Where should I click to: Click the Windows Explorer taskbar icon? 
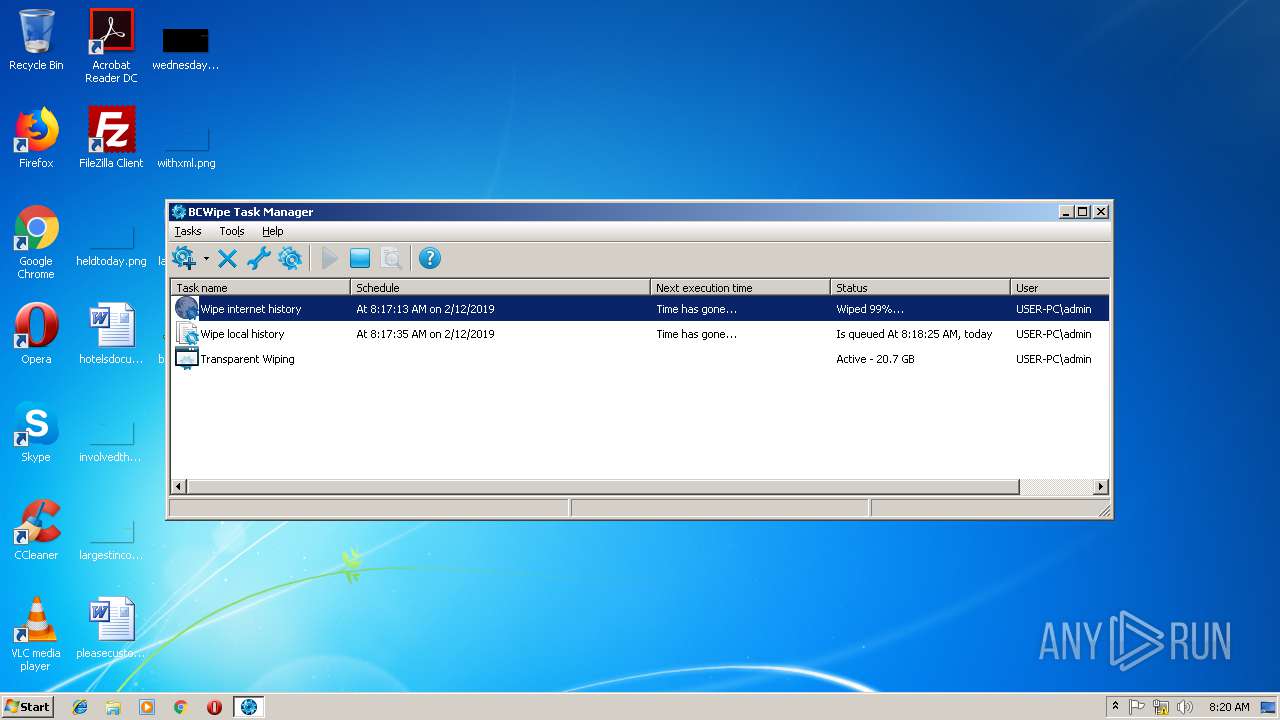pyautogui.click(x=113, y=707)
